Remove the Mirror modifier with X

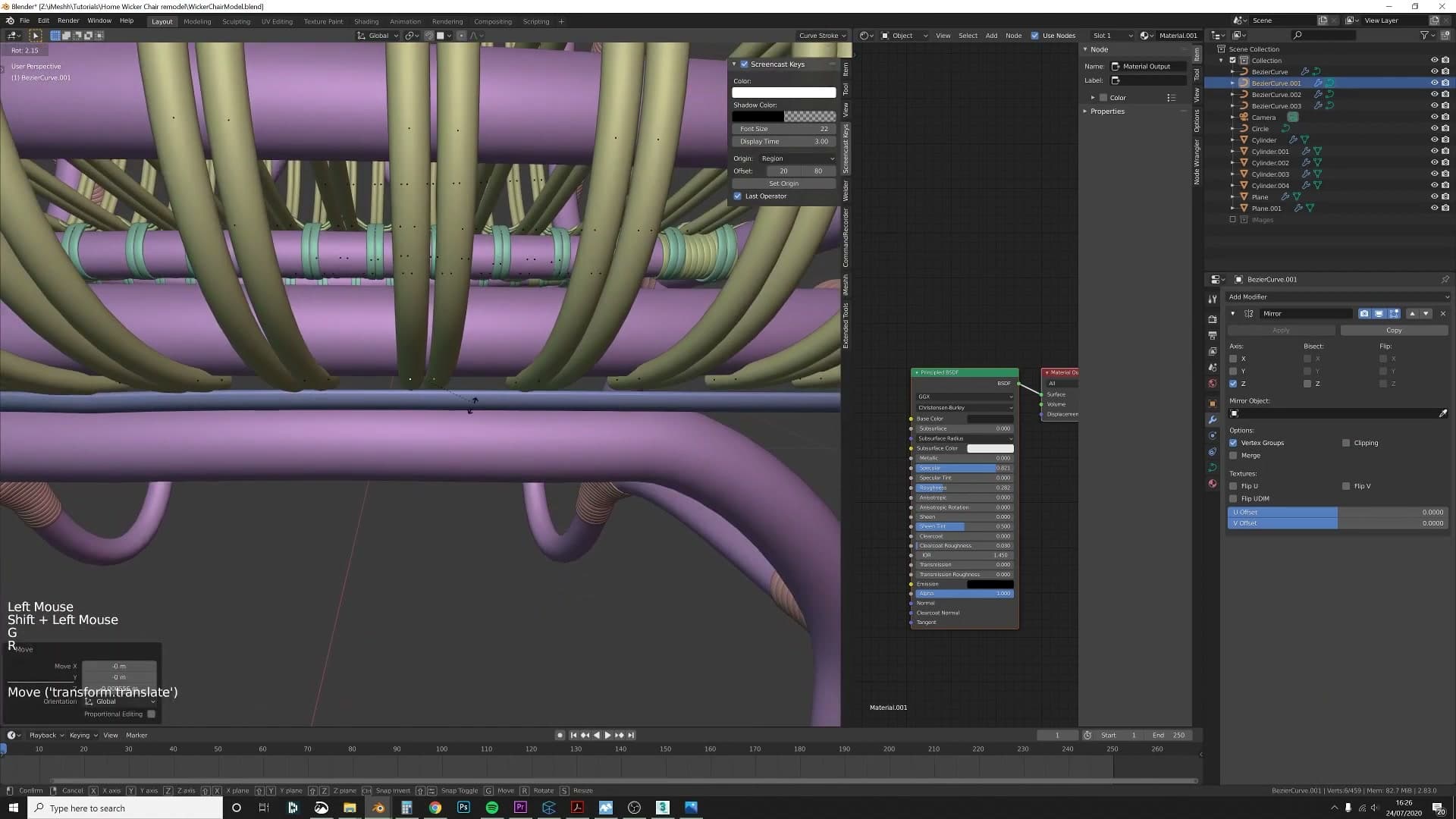[x=1442, y=313]
